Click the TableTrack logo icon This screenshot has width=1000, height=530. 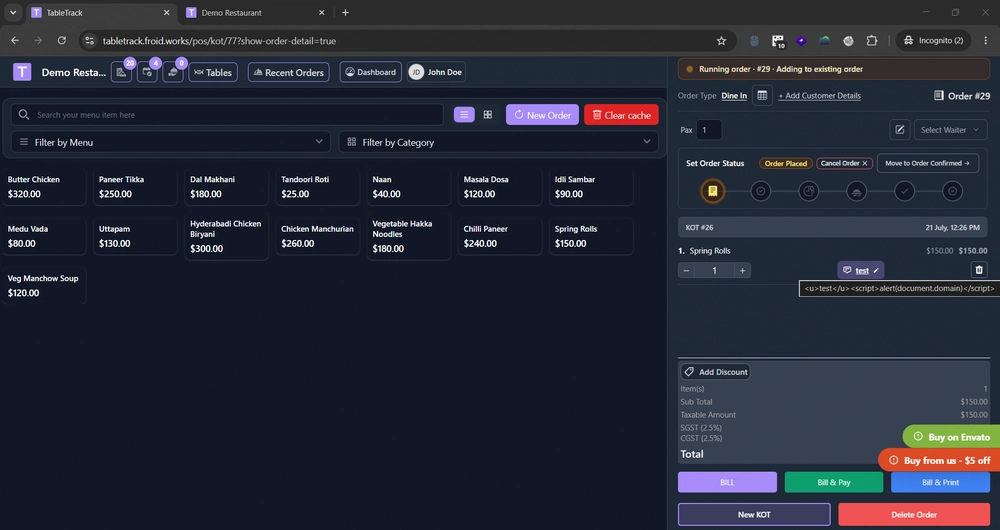pos(22,72)
